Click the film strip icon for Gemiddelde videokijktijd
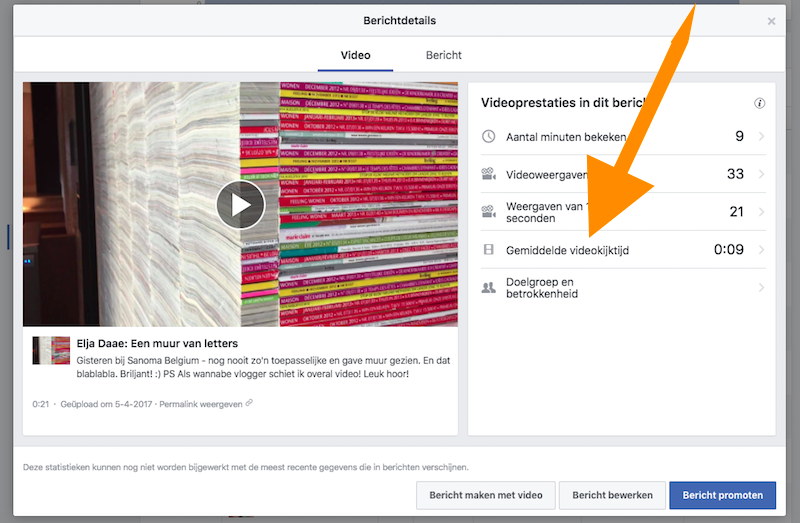This screenshot has width=800, height=523. pos(488,250)
